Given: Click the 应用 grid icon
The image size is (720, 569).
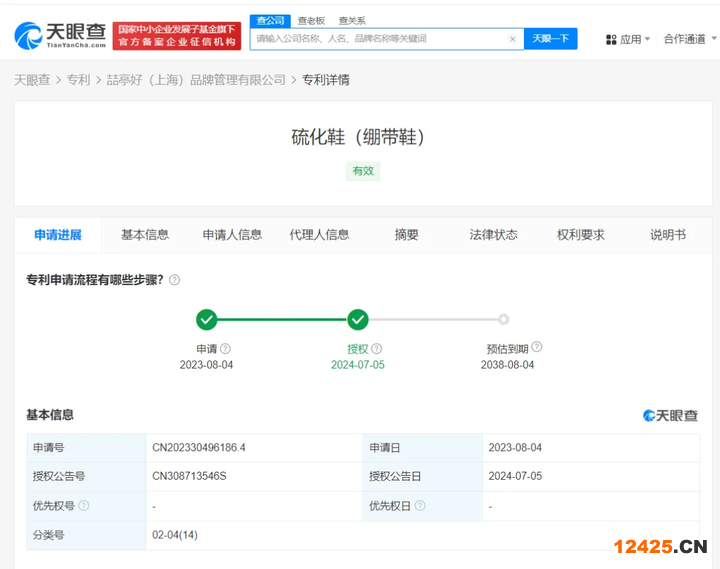Looking at the screenshot, I should [x=611, y=39].
